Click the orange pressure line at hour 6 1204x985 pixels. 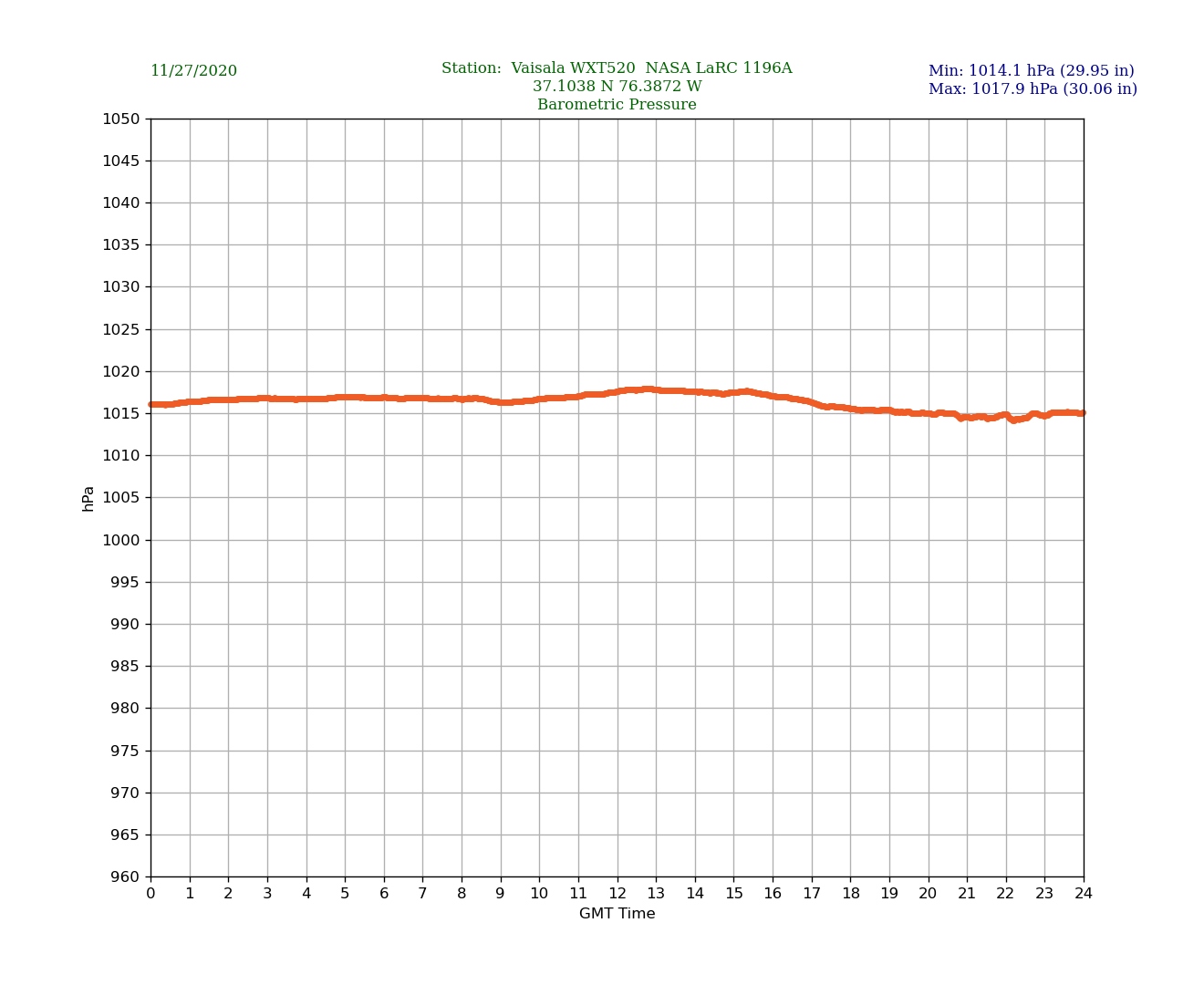(384, 398)
